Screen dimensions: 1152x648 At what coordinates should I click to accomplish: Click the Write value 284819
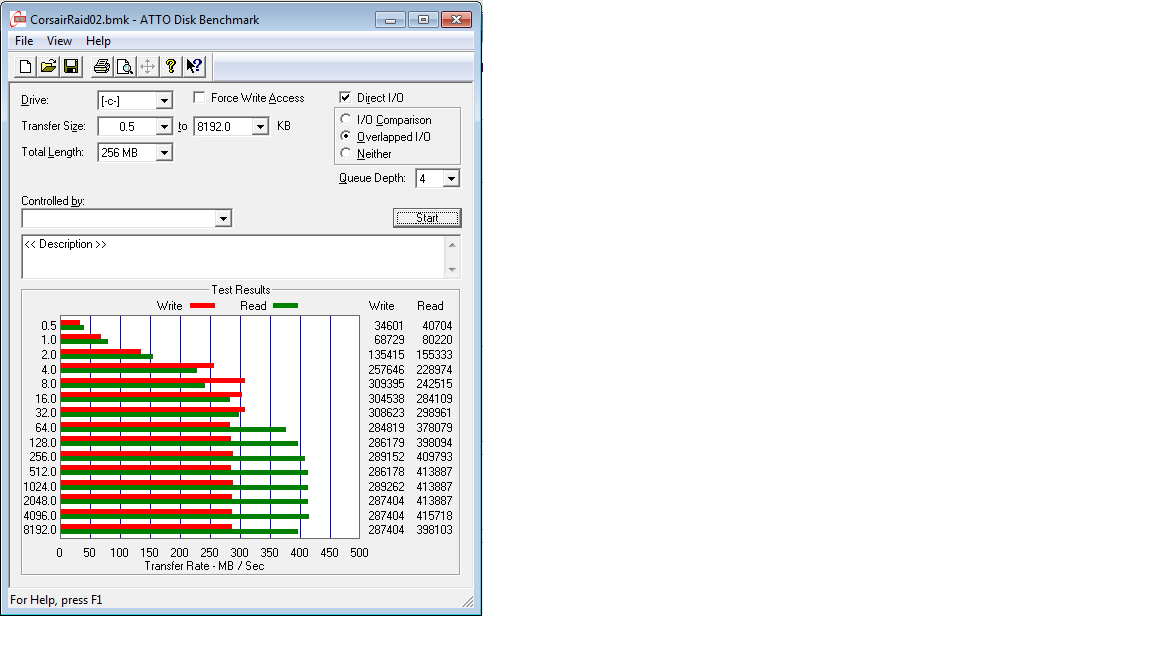(x=386, y=428)
